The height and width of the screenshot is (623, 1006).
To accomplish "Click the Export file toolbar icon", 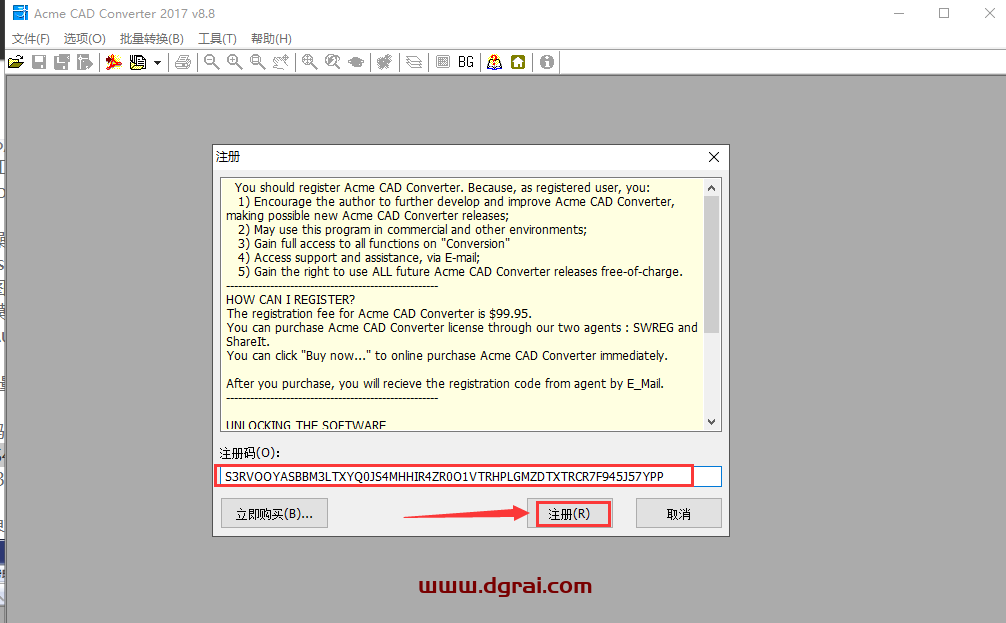I will 85,62.
